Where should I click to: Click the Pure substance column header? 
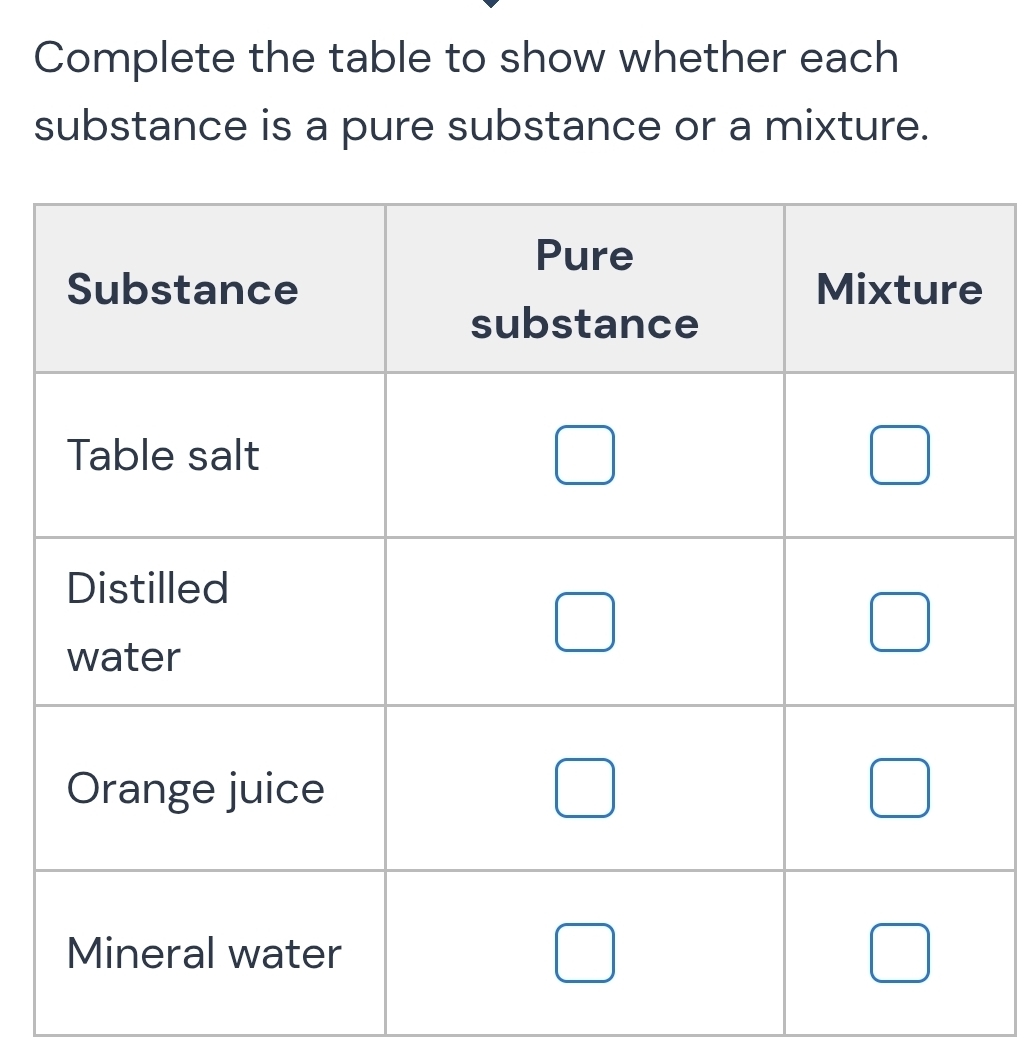pos(583,289)
